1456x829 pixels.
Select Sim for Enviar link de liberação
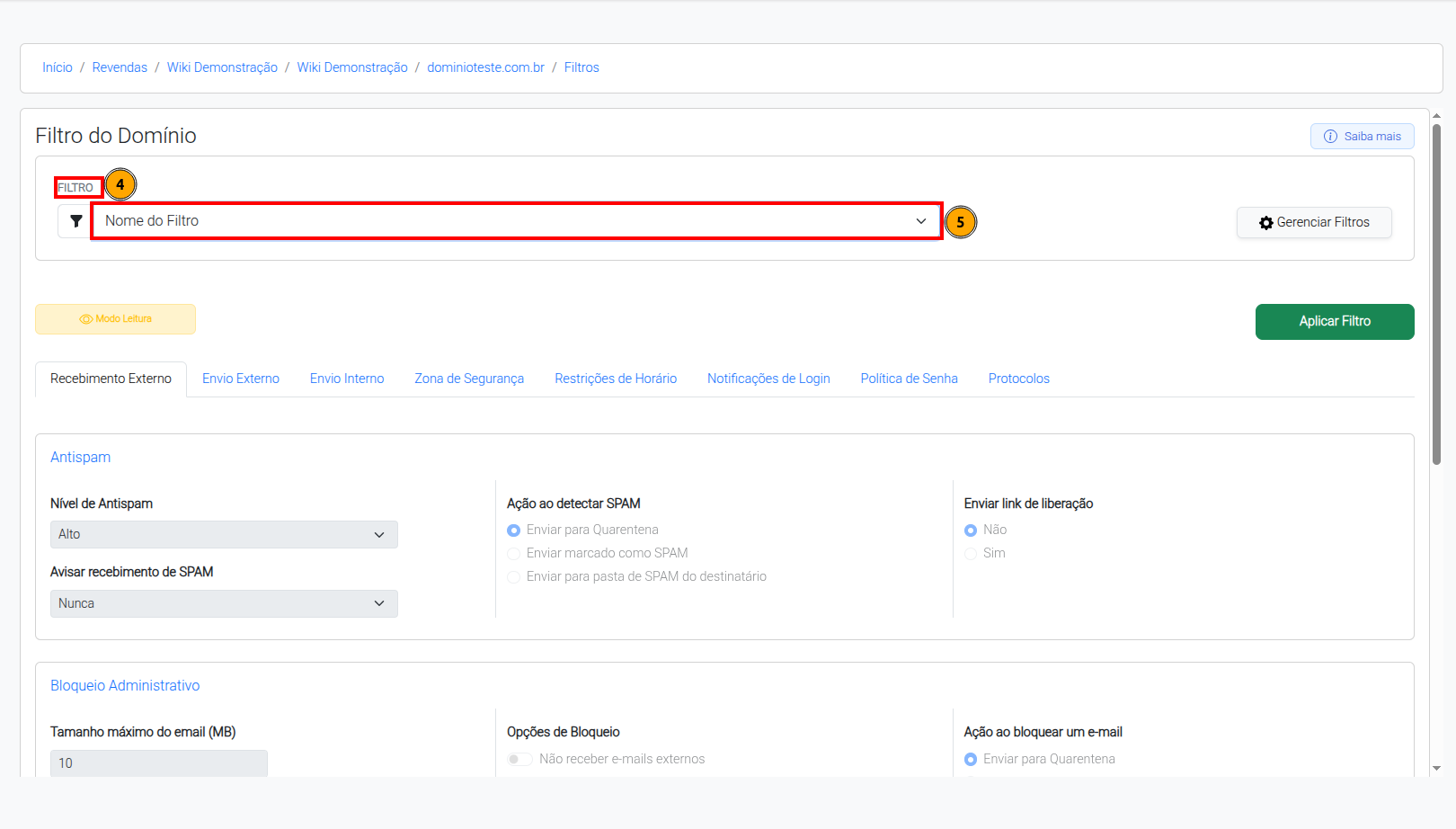[971, 554]
